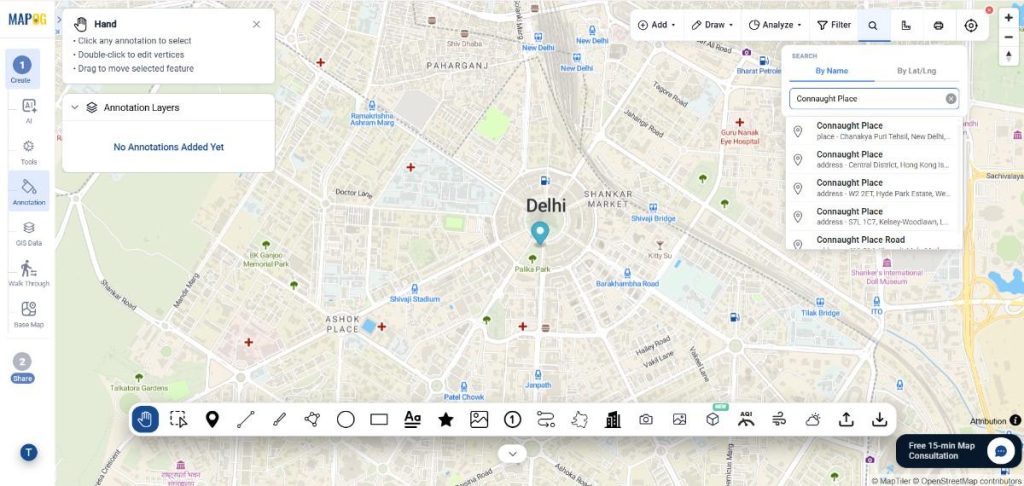Close the Hand tool tips panel
1024x486 pixels.
click(256, 24)
